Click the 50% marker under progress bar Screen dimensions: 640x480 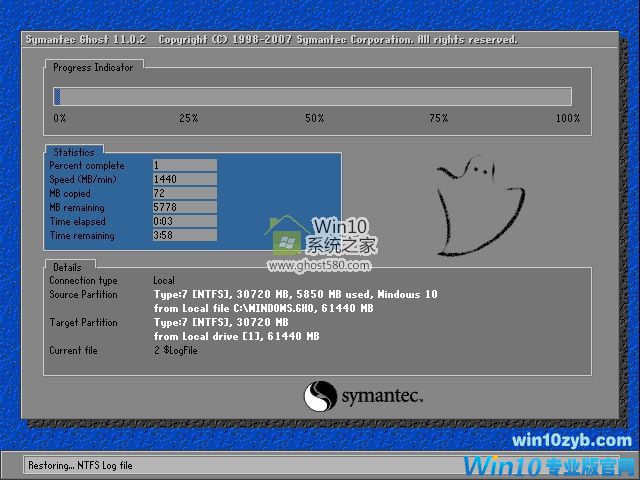coord(315,118)
